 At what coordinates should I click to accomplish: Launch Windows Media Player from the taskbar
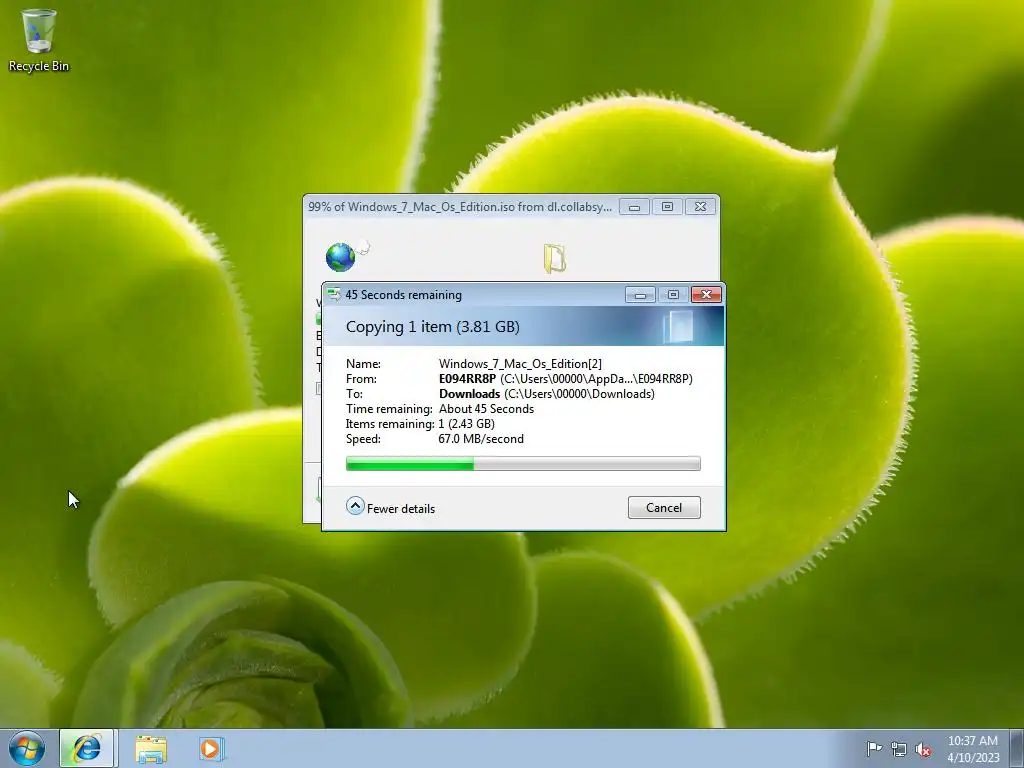click(212, 748)
